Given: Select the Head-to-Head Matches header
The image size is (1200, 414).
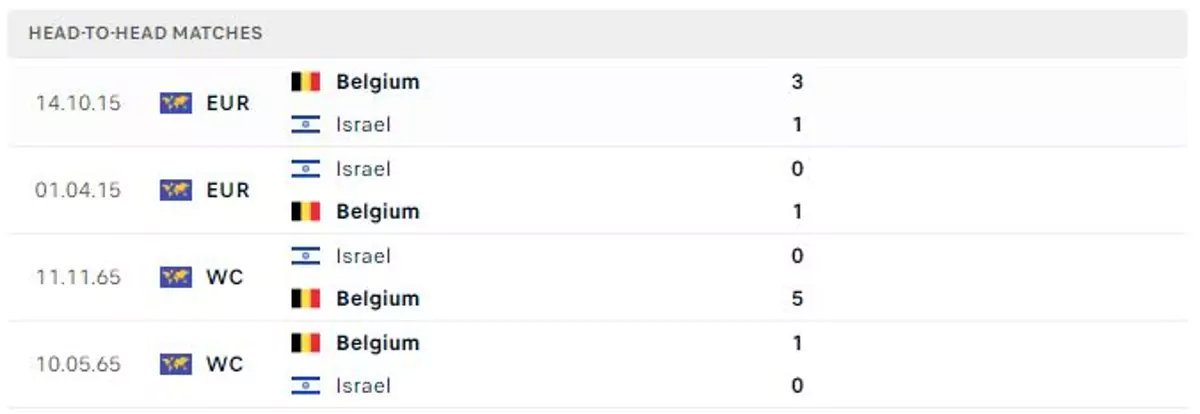Looking at the screenshot, I should pyautogui.click(x=146, y=33).
